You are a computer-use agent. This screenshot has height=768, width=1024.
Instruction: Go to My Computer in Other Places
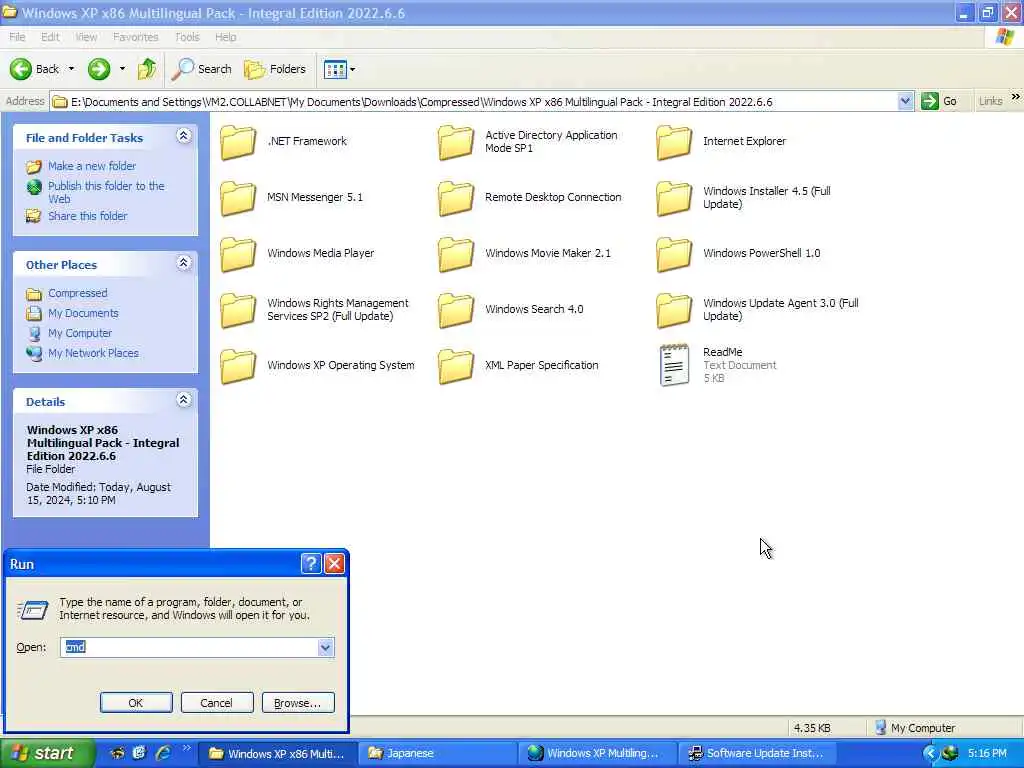pyautogui.click(x=80, y=333)
